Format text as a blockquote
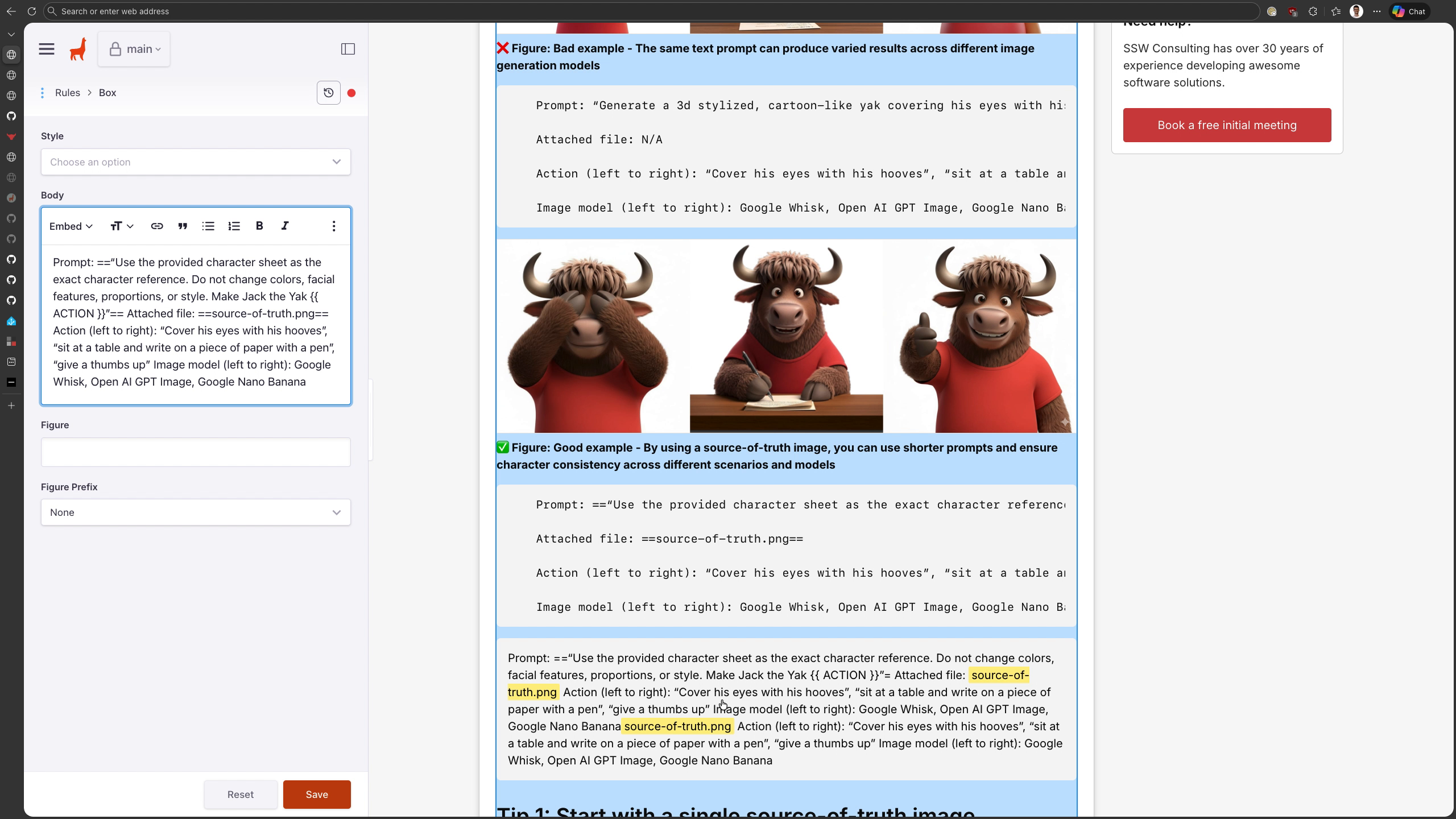The width and height of the screenshot is (1456, 819). click(182, 226)
